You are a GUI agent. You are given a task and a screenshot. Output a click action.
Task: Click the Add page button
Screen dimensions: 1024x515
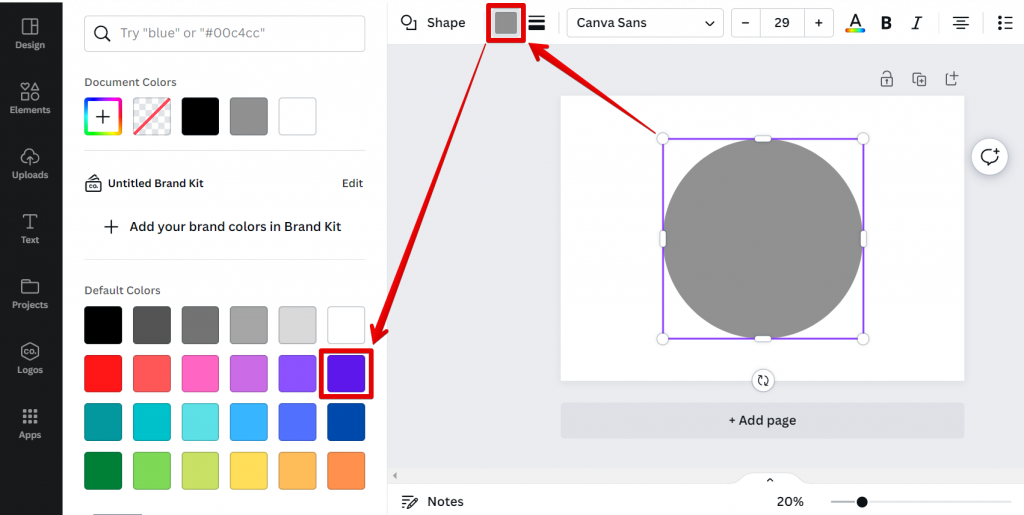point(762,420)
